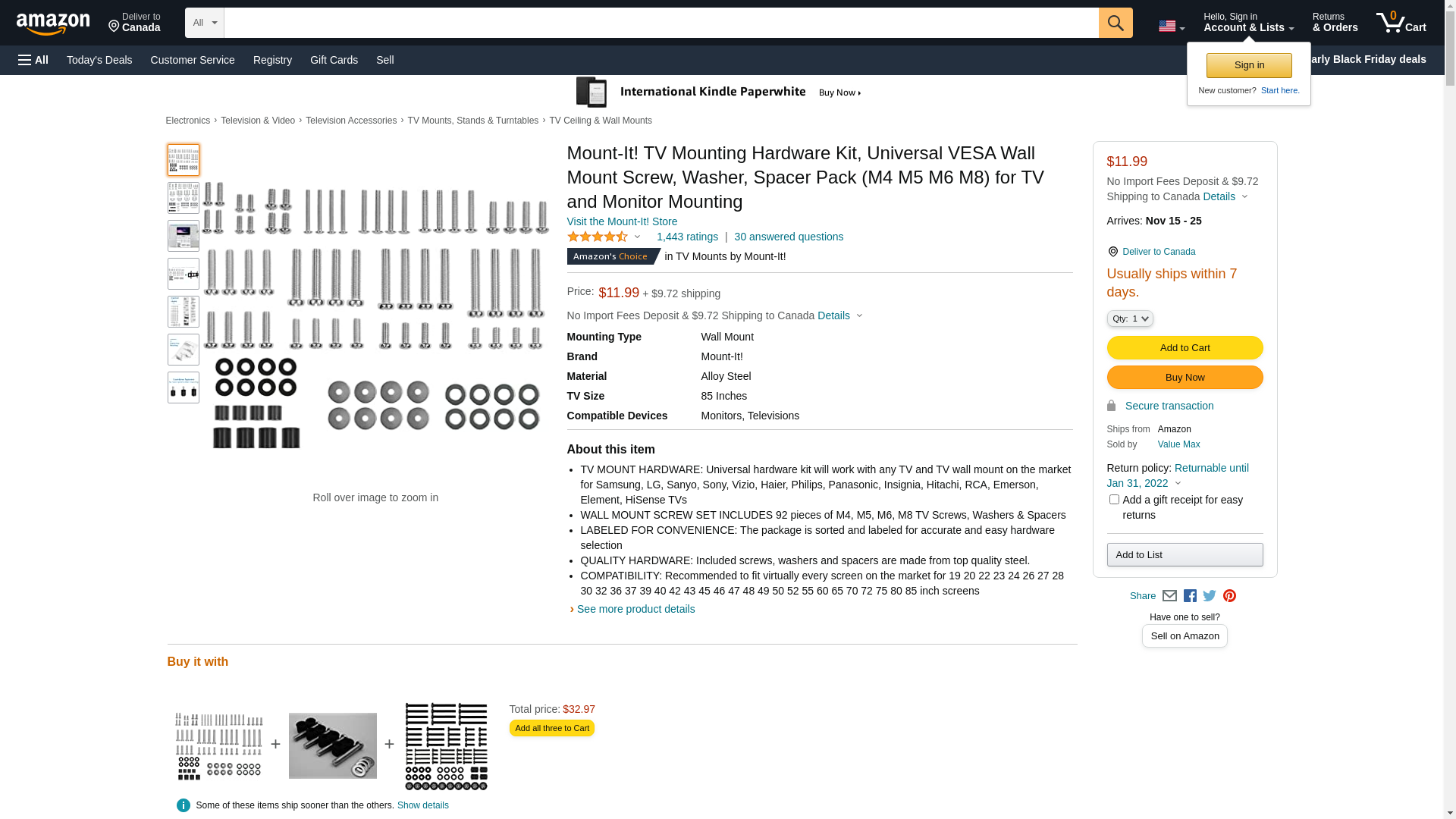Expand the search category All dropdown

(204, 23)
